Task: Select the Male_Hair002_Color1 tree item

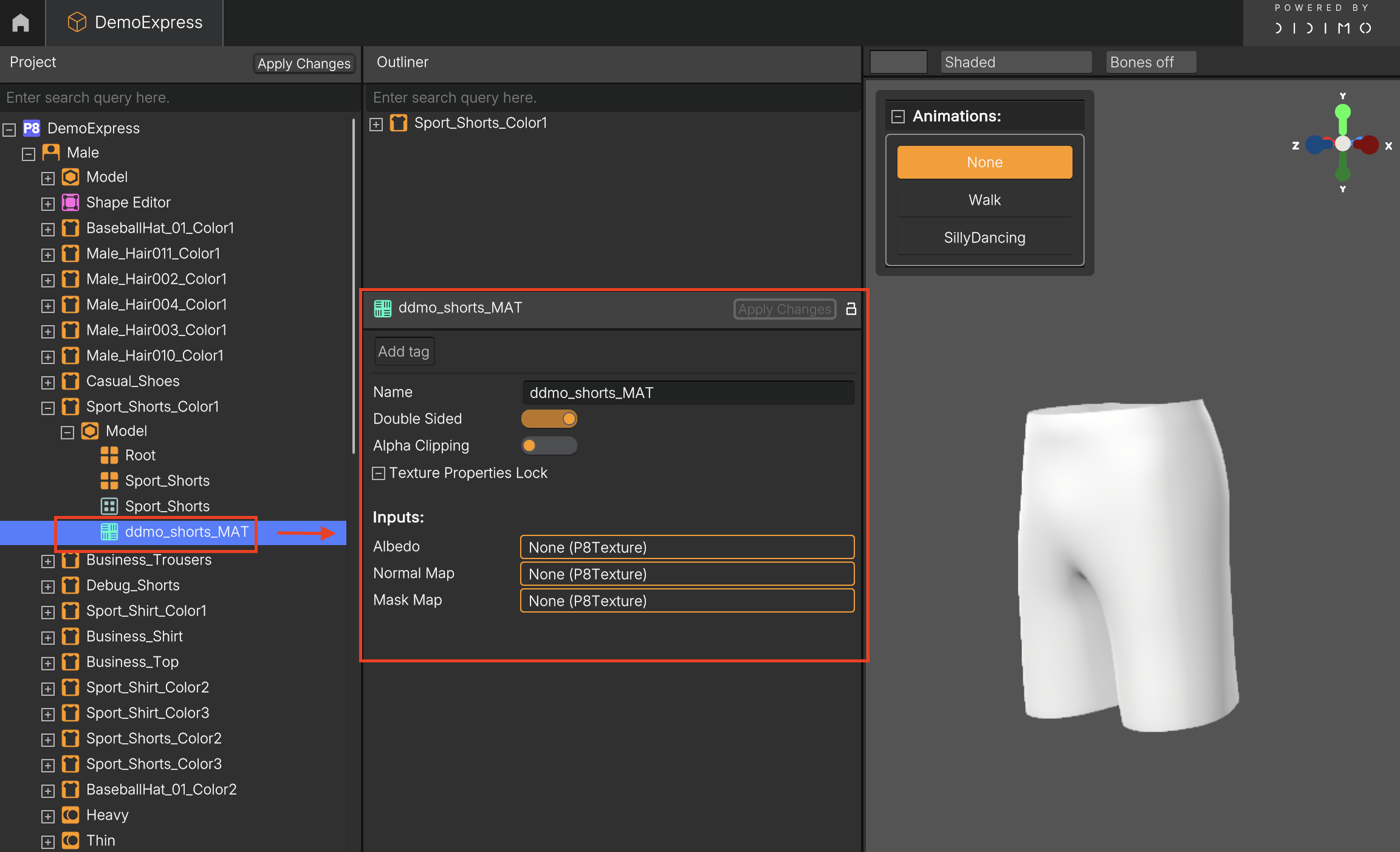Action: pos(156,279)
